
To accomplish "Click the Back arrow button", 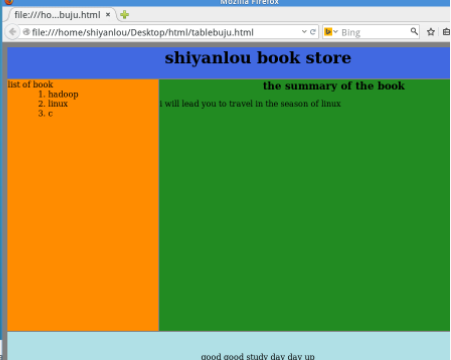I will [12, 32].
